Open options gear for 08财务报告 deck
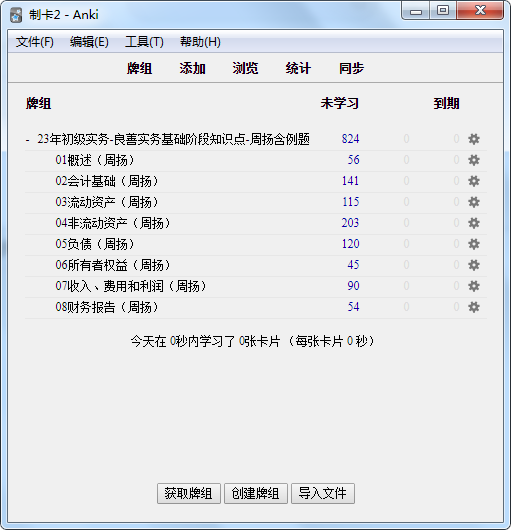 (x=474, y=307)
